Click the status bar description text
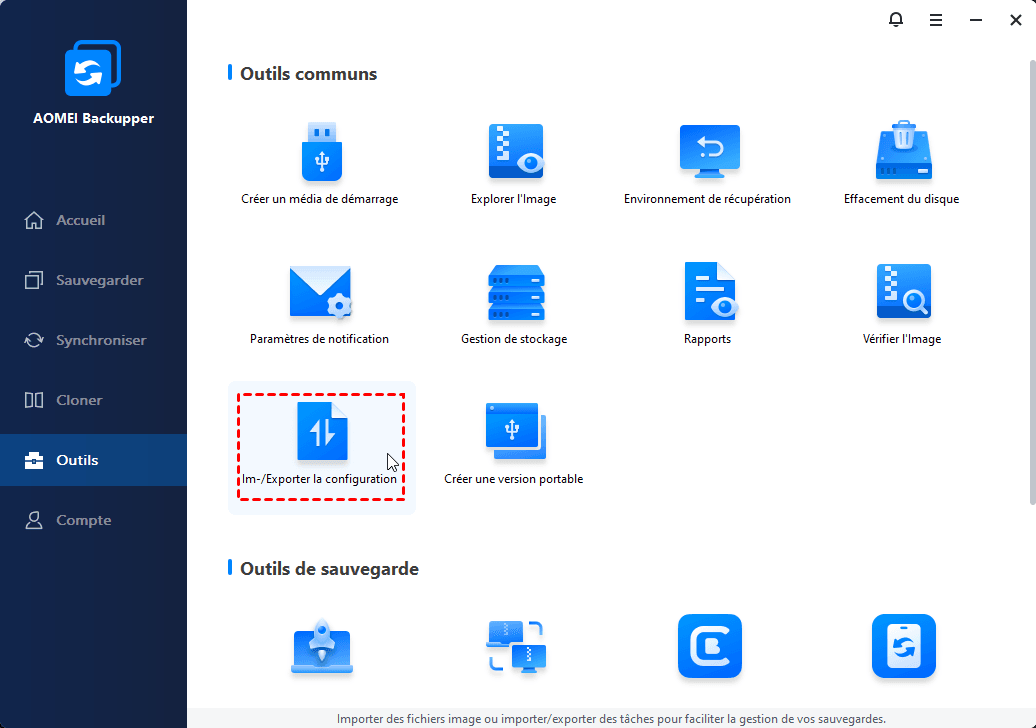The image size is (1036, 728). click(611, 719)
